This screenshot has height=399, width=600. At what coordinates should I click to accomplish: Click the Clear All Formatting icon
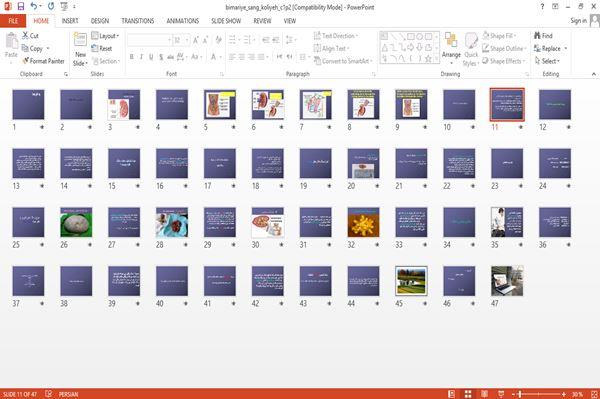tap(218, 40)
